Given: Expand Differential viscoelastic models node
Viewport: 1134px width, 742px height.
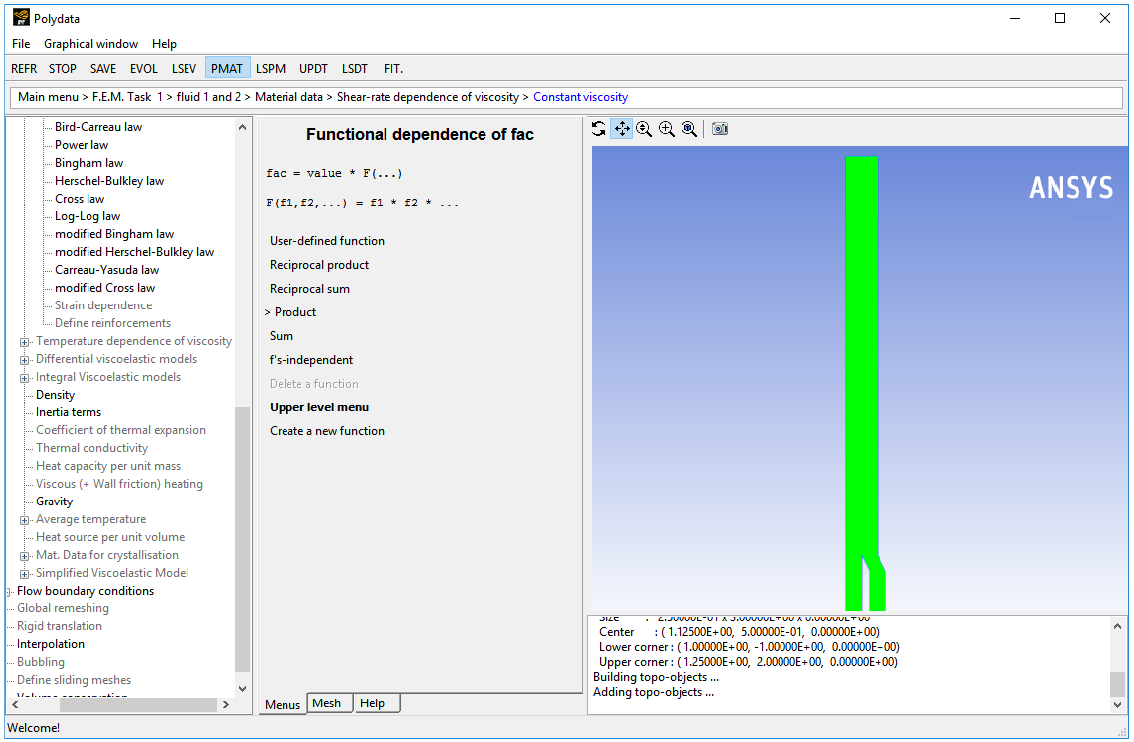Looking at the screenshot, I should [25, 360].
